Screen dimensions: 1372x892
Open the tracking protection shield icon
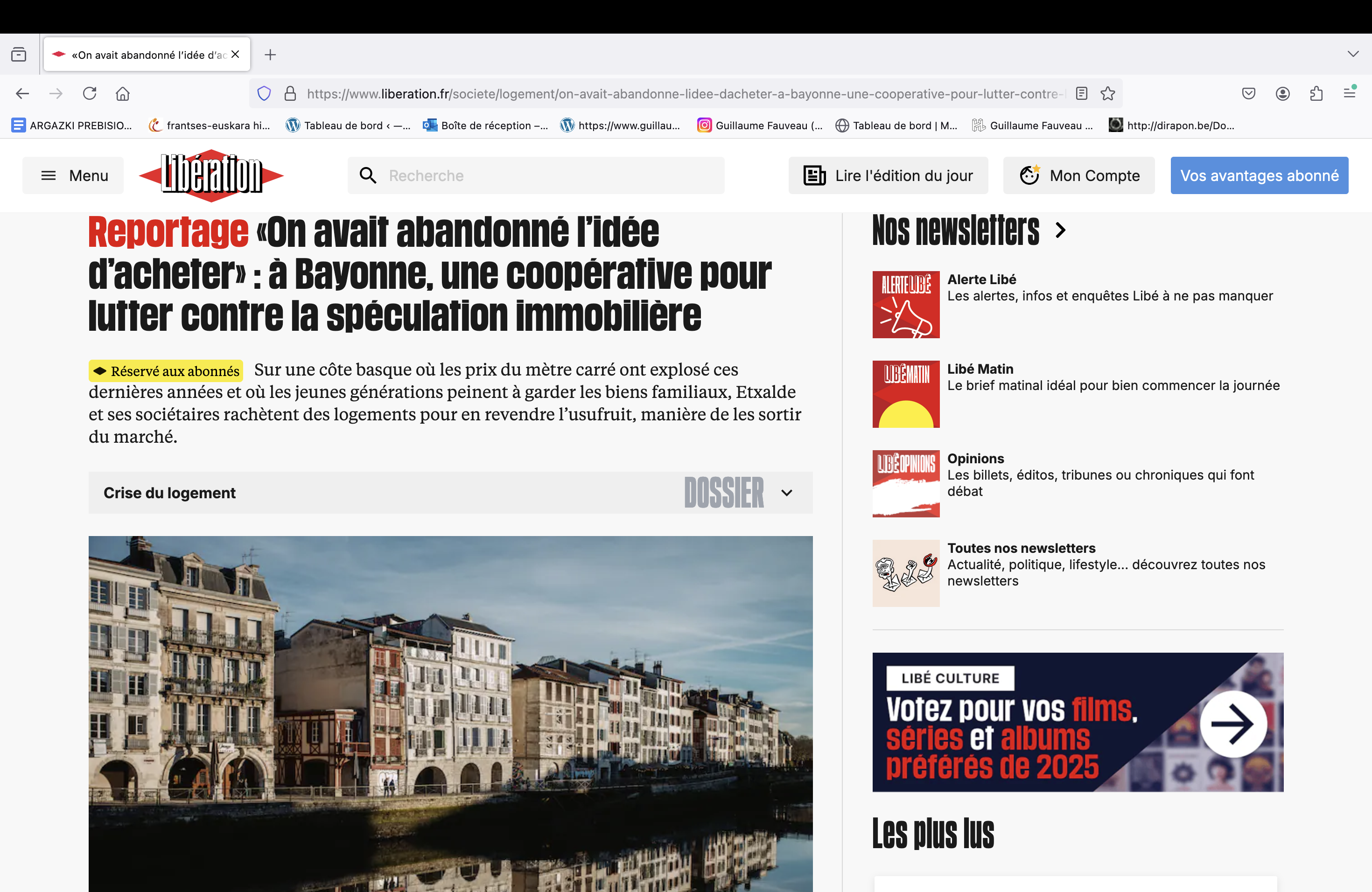(x=264, y=93)
